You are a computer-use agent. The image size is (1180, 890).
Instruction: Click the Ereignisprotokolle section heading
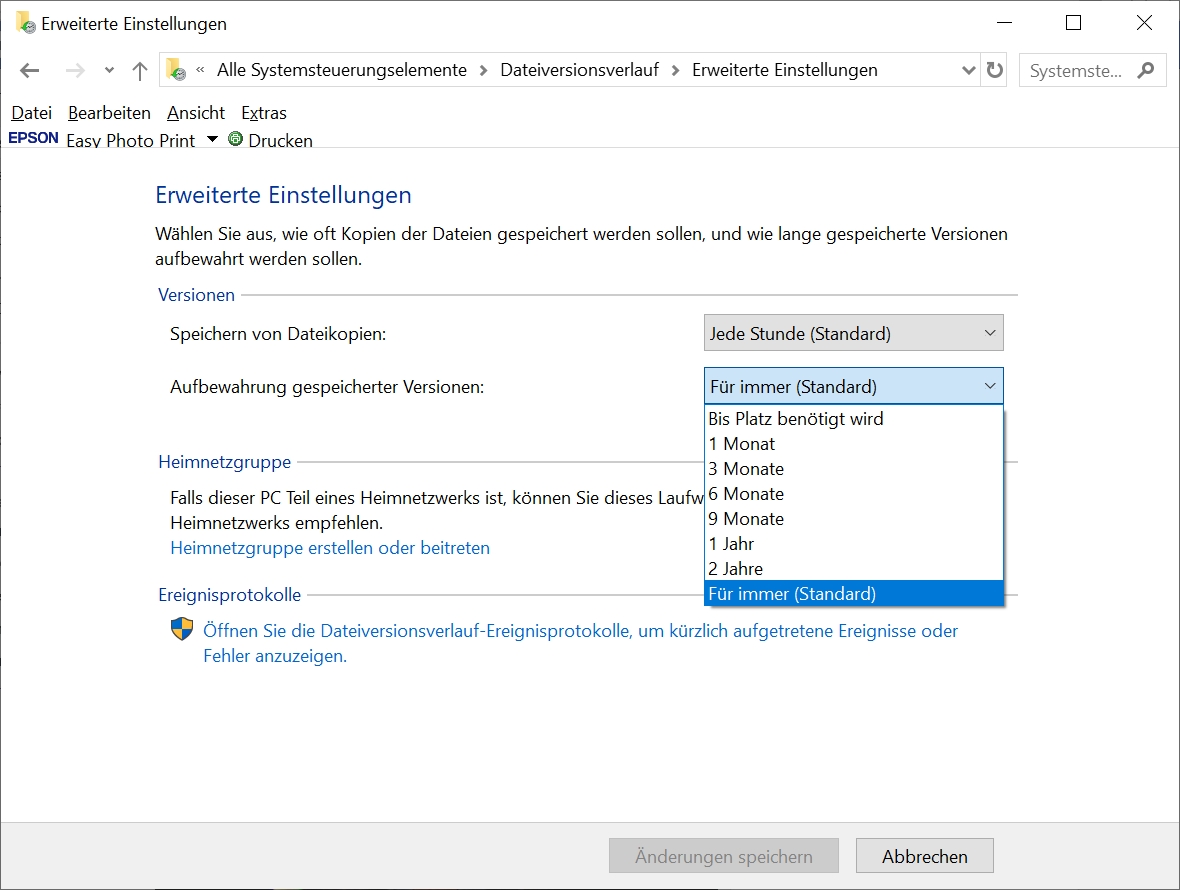click(230, 595)
